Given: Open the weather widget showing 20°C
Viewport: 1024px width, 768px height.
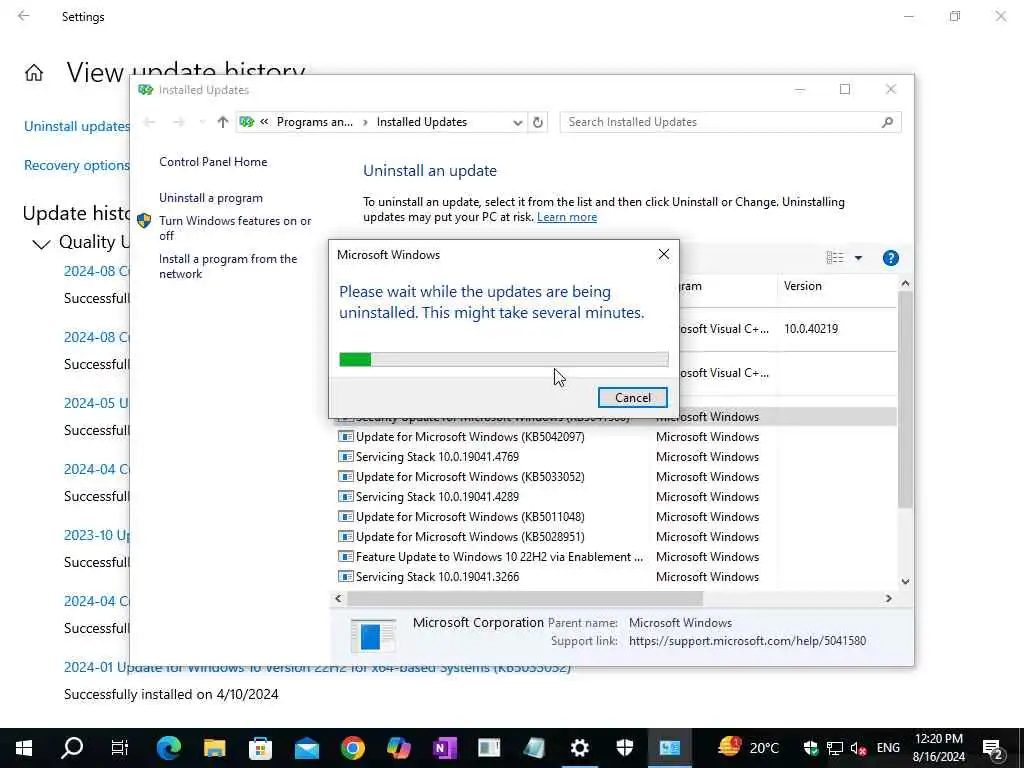Looking at the screenshot, I should pos(748,748).
